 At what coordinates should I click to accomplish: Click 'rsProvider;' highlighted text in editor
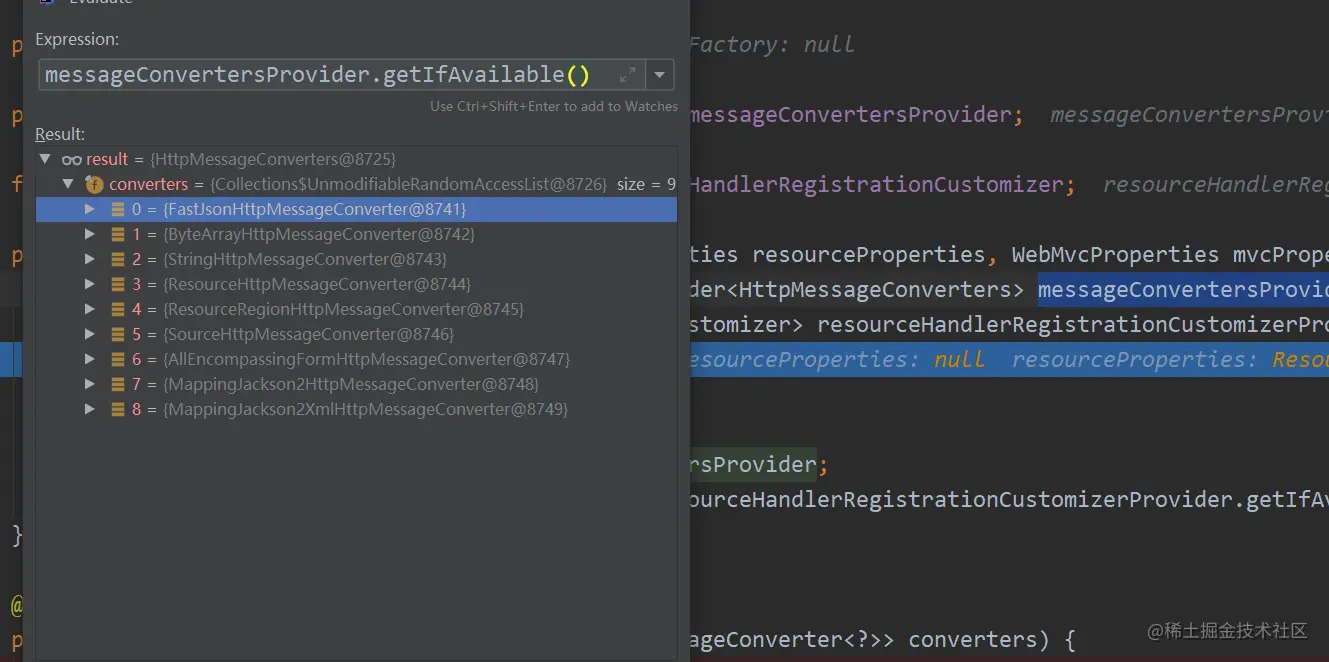pyautogui.click(x=759, y=464)
